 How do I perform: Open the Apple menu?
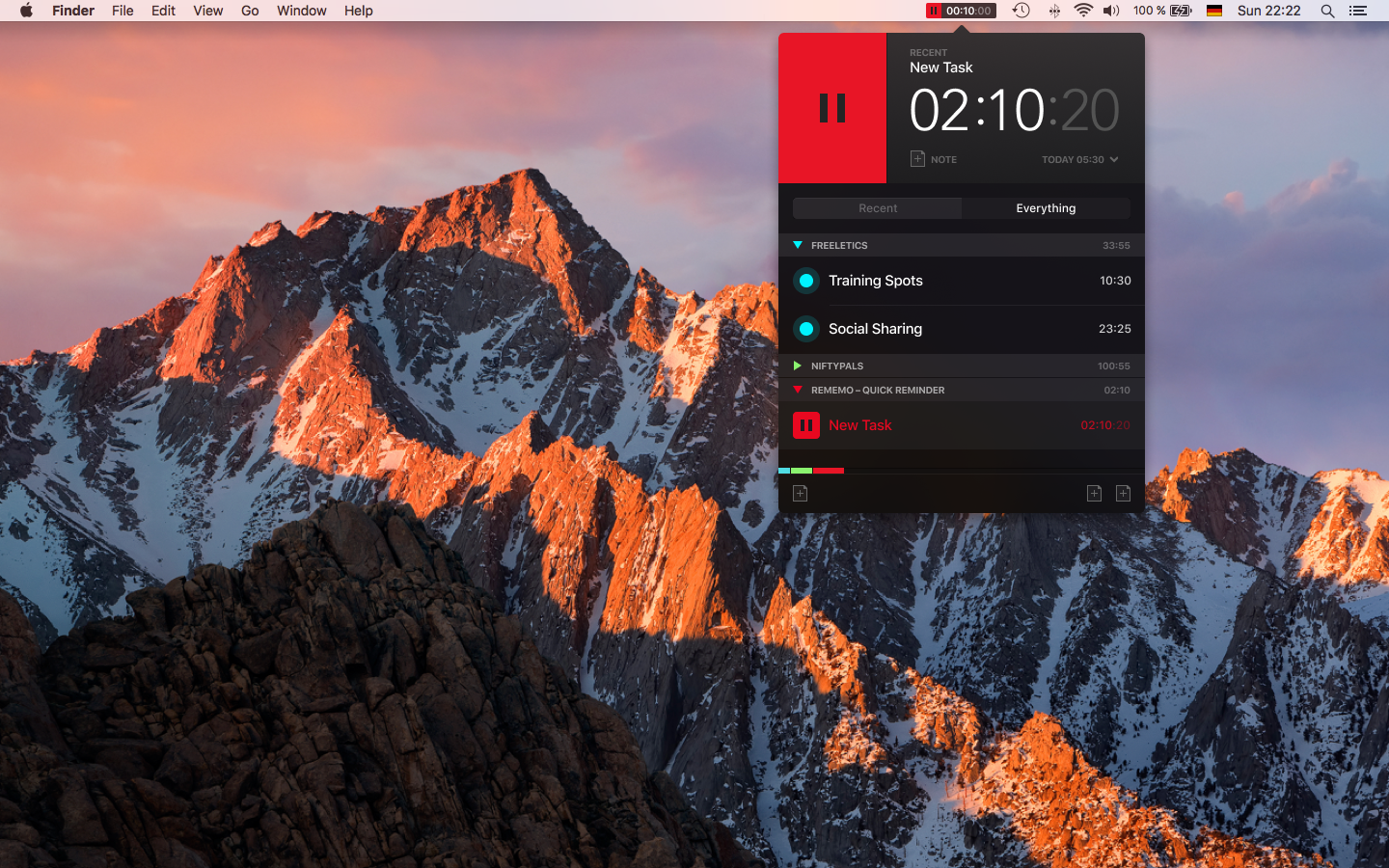pyautogui.click(x=26, y=11)
